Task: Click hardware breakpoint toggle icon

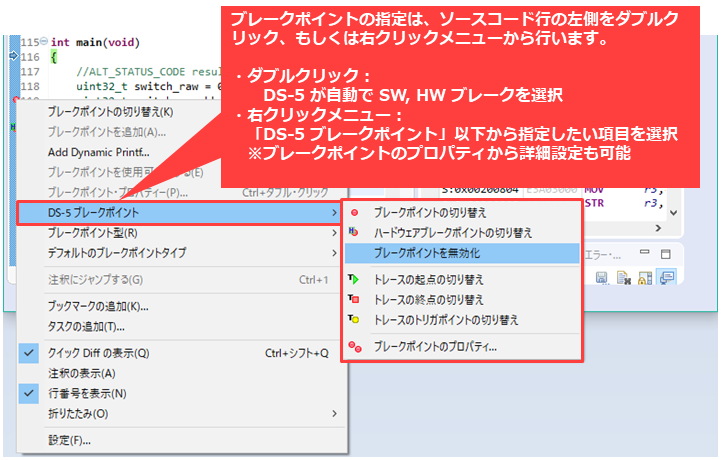Action: pyautogui.click(x=353, y=232)
